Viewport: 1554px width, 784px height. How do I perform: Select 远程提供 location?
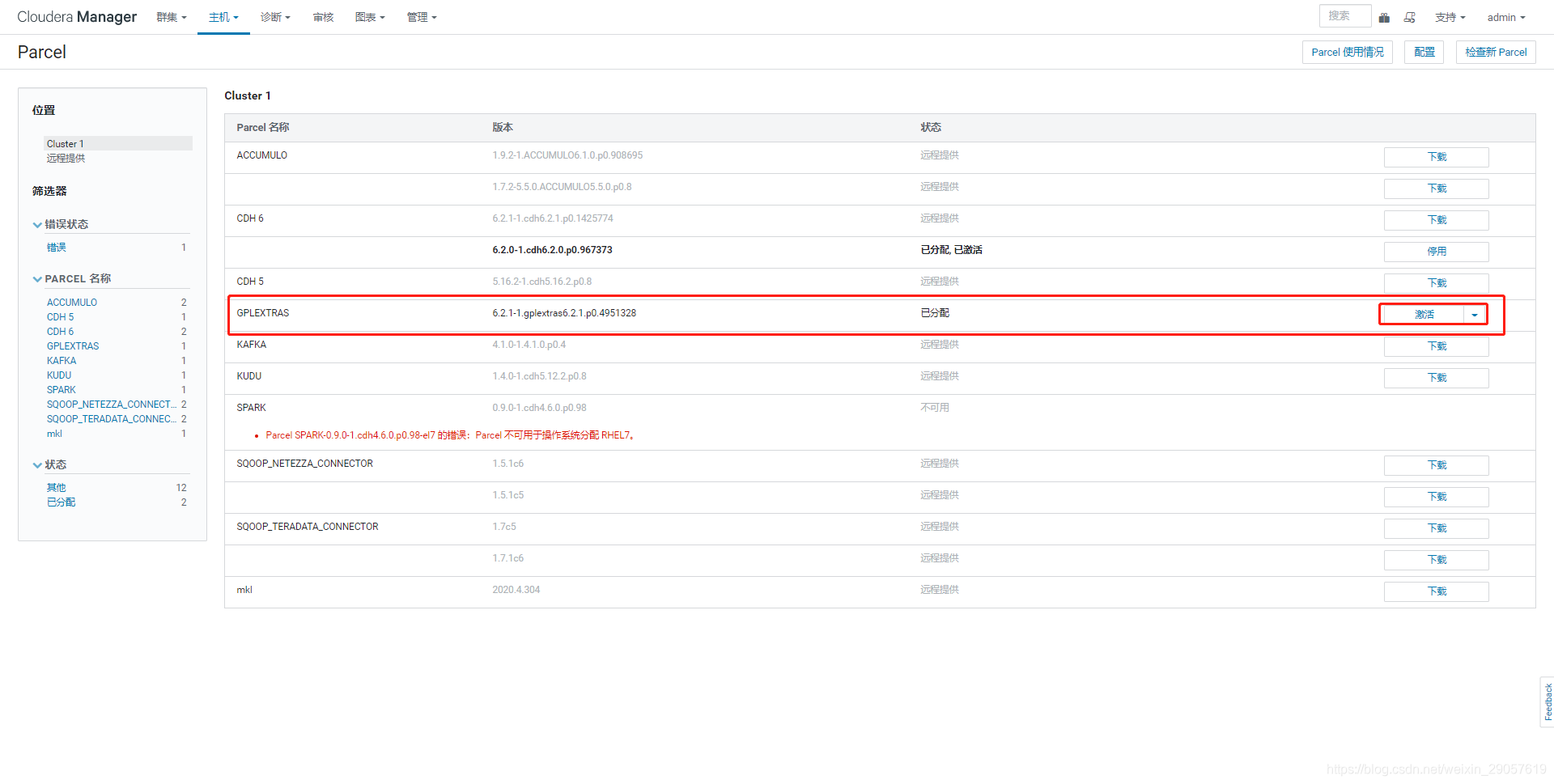point(66,159)
